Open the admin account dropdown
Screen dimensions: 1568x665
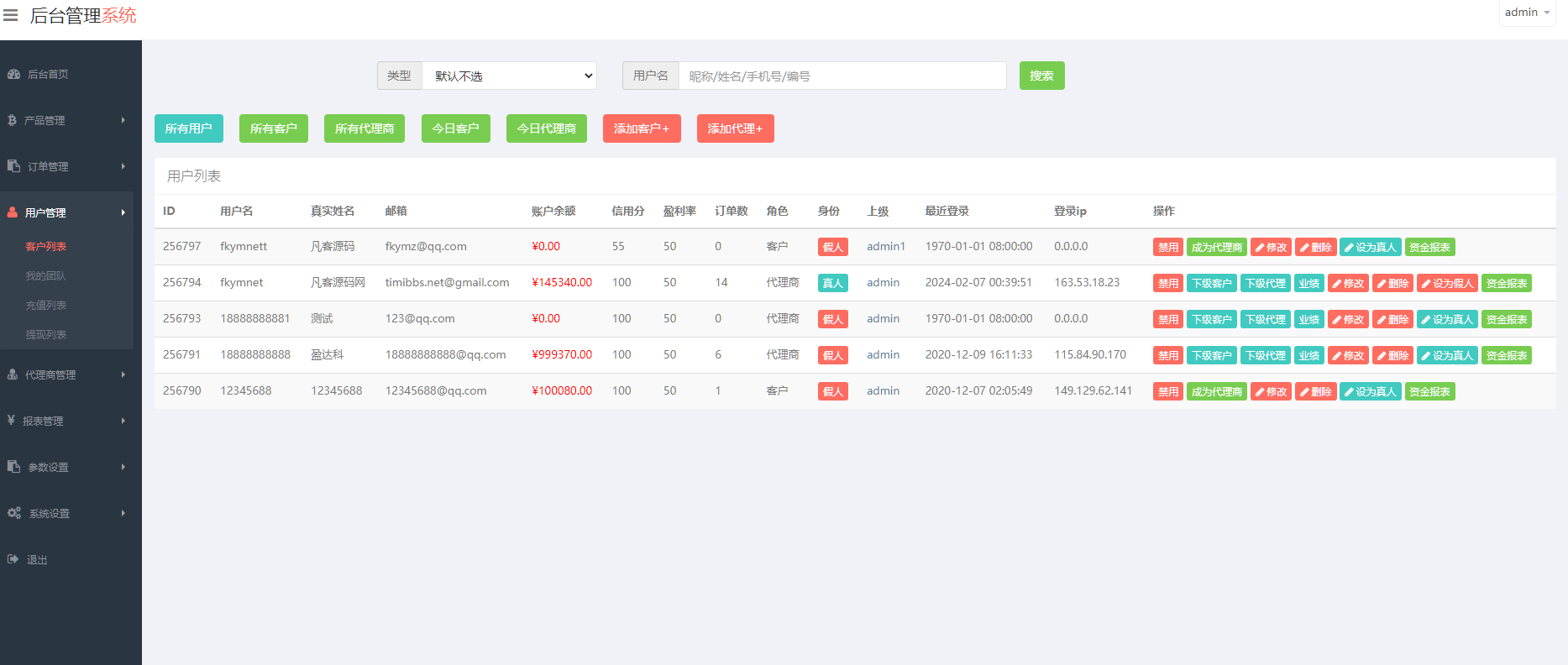(x=1527, y=13)
